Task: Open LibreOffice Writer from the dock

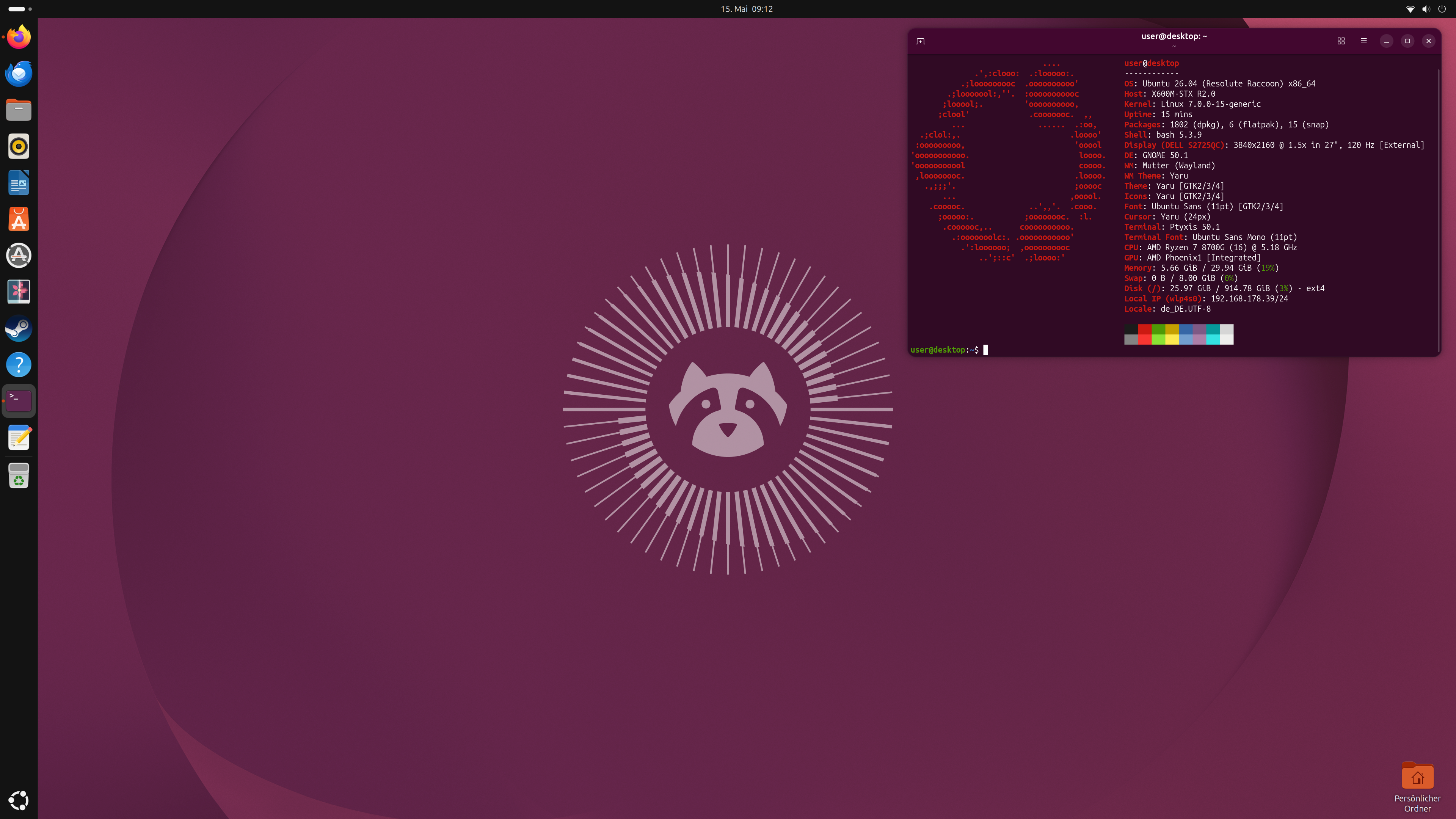Action: [19, 182]
